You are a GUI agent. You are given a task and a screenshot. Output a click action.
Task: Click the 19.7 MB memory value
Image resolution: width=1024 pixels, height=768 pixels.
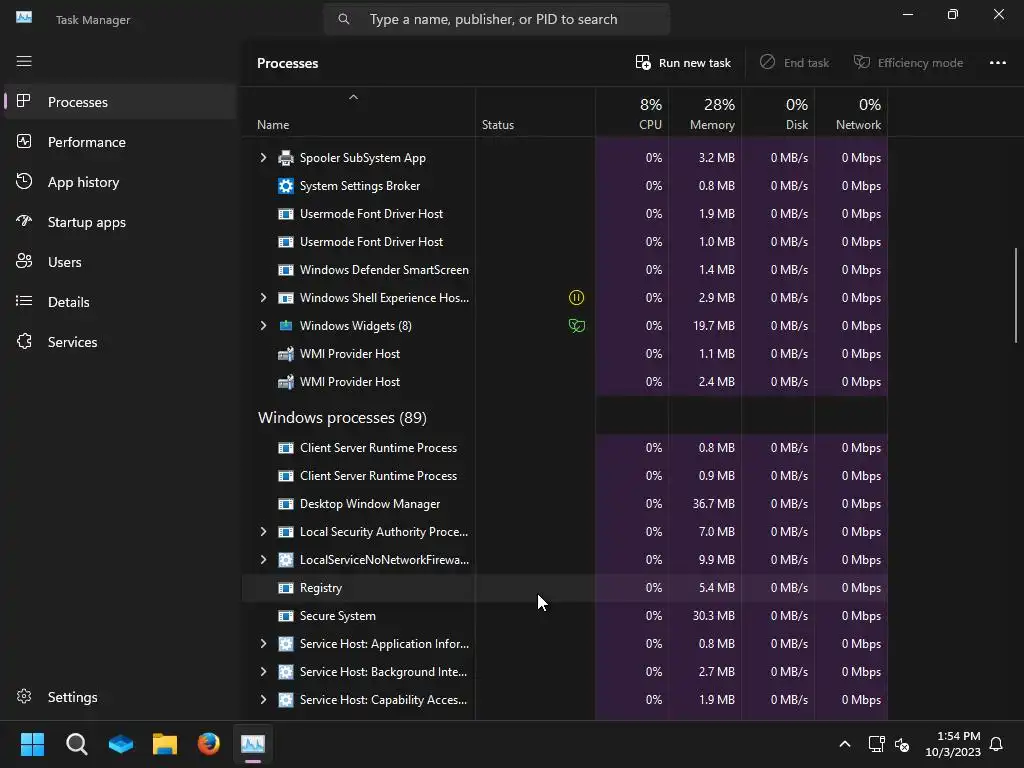714,326
